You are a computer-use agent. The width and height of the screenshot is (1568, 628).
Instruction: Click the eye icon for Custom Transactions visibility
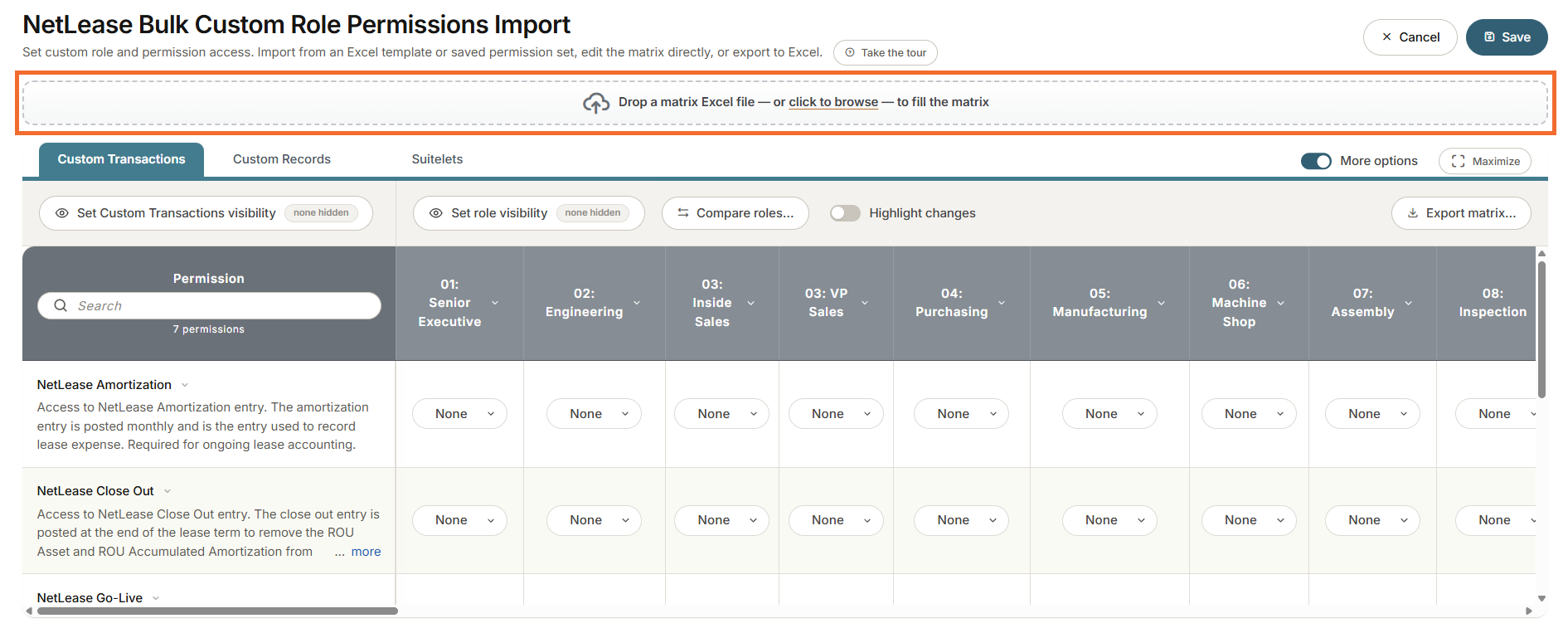pyautogui.click(x=61, y=213)
